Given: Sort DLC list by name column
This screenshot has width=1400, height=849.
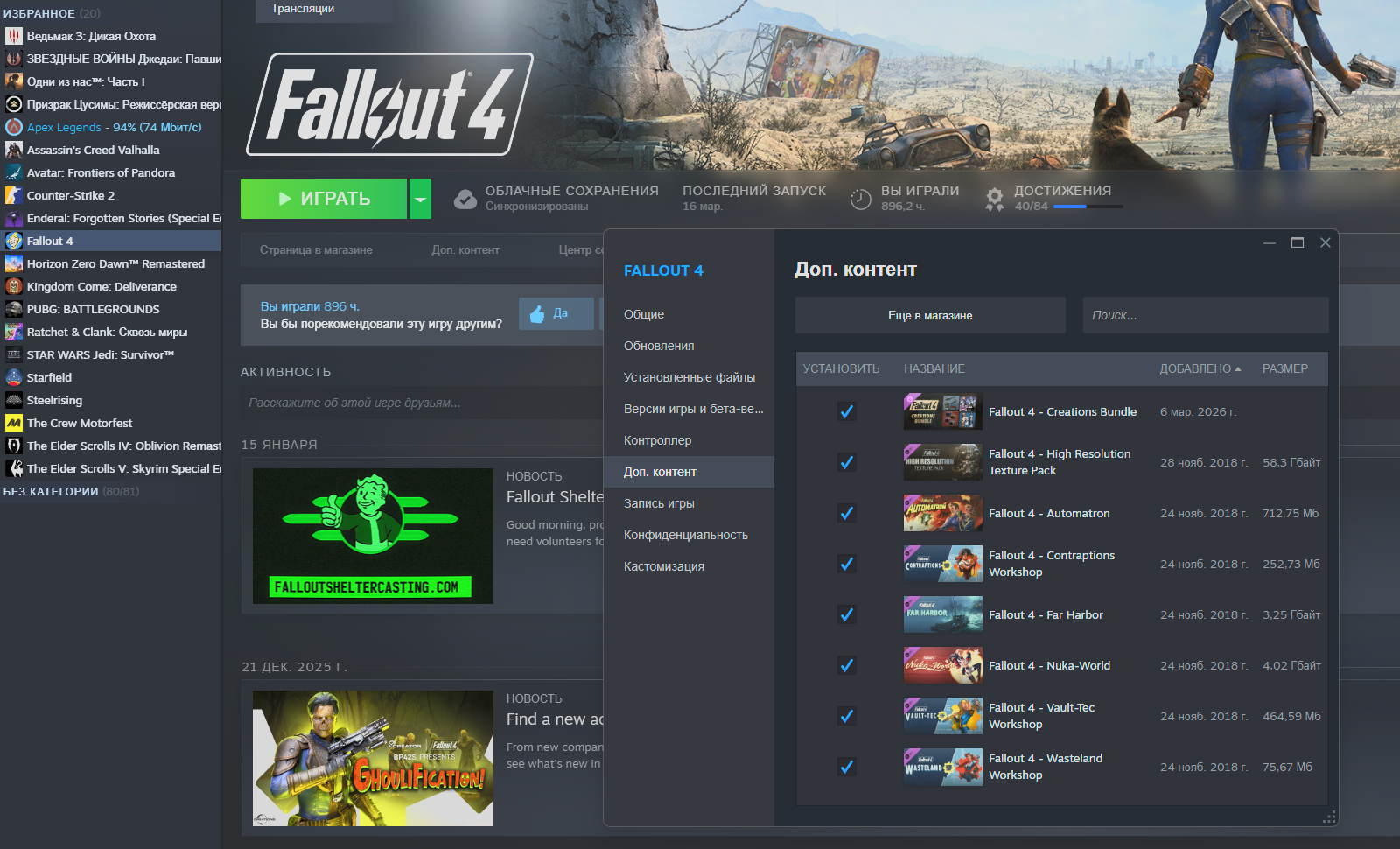Looking at the screenshot, I should (934, 368).
